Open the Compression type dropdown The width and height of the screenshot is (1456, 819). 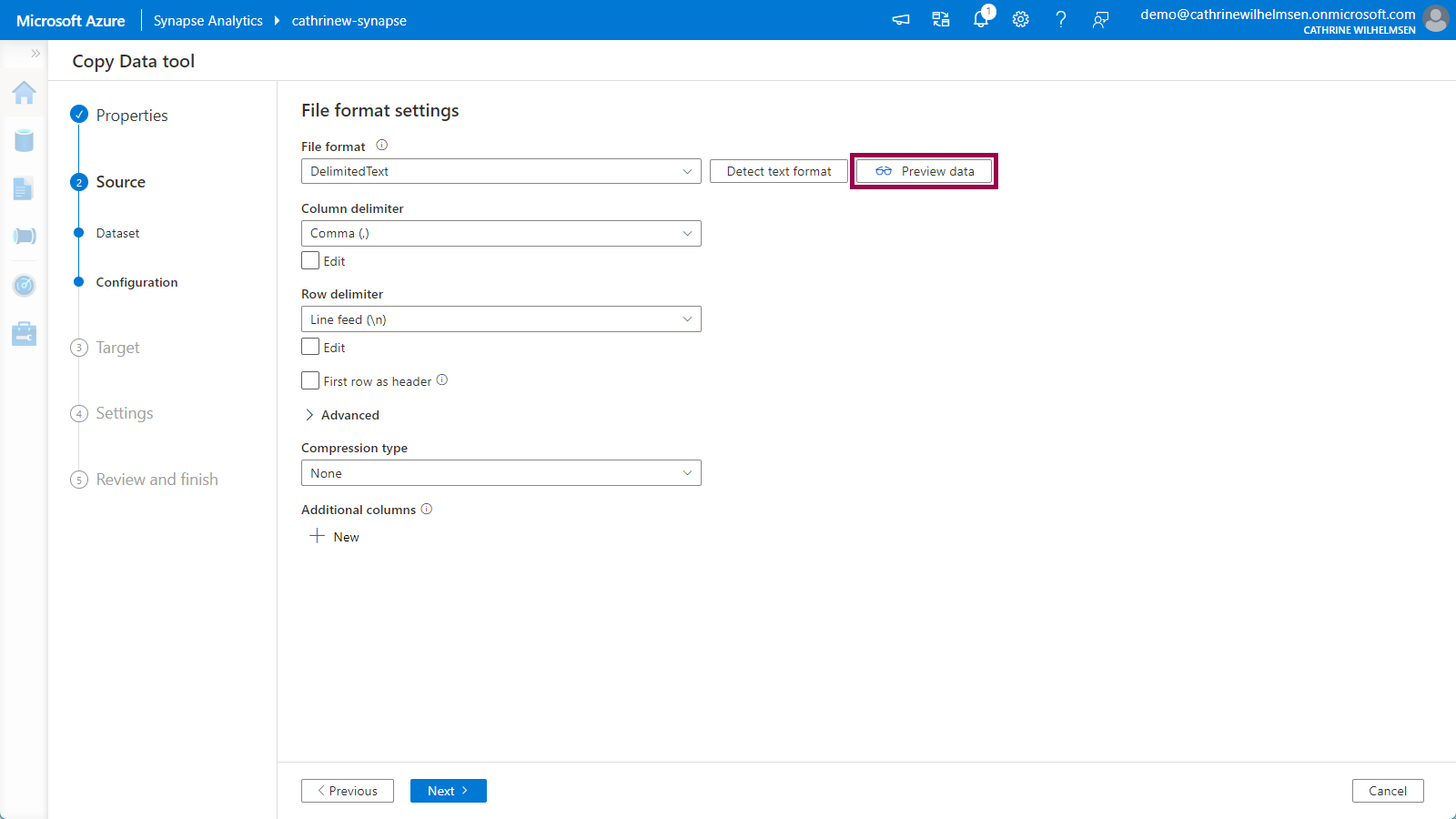point(500,473)
